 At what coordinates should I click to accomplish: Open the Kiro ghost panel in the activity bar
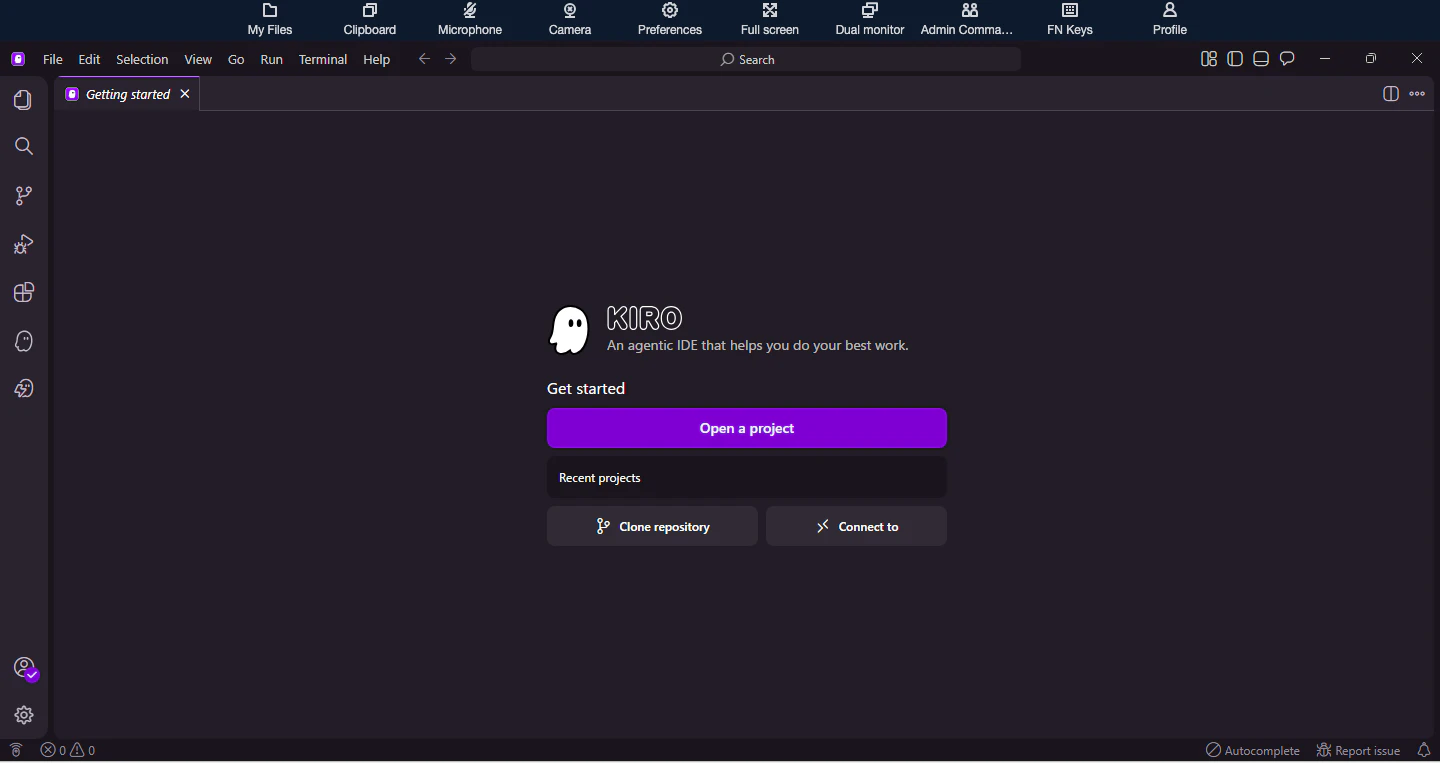pyautogui.click(x=24, y=341)
